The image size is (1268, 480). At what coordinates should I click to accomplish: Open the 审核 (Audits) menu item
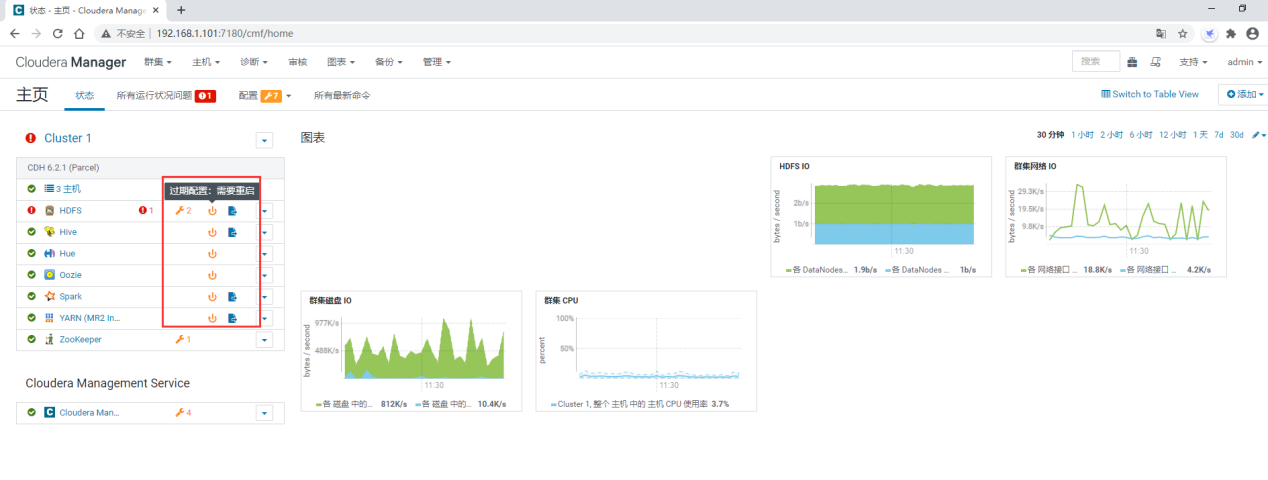pos(298,62)
